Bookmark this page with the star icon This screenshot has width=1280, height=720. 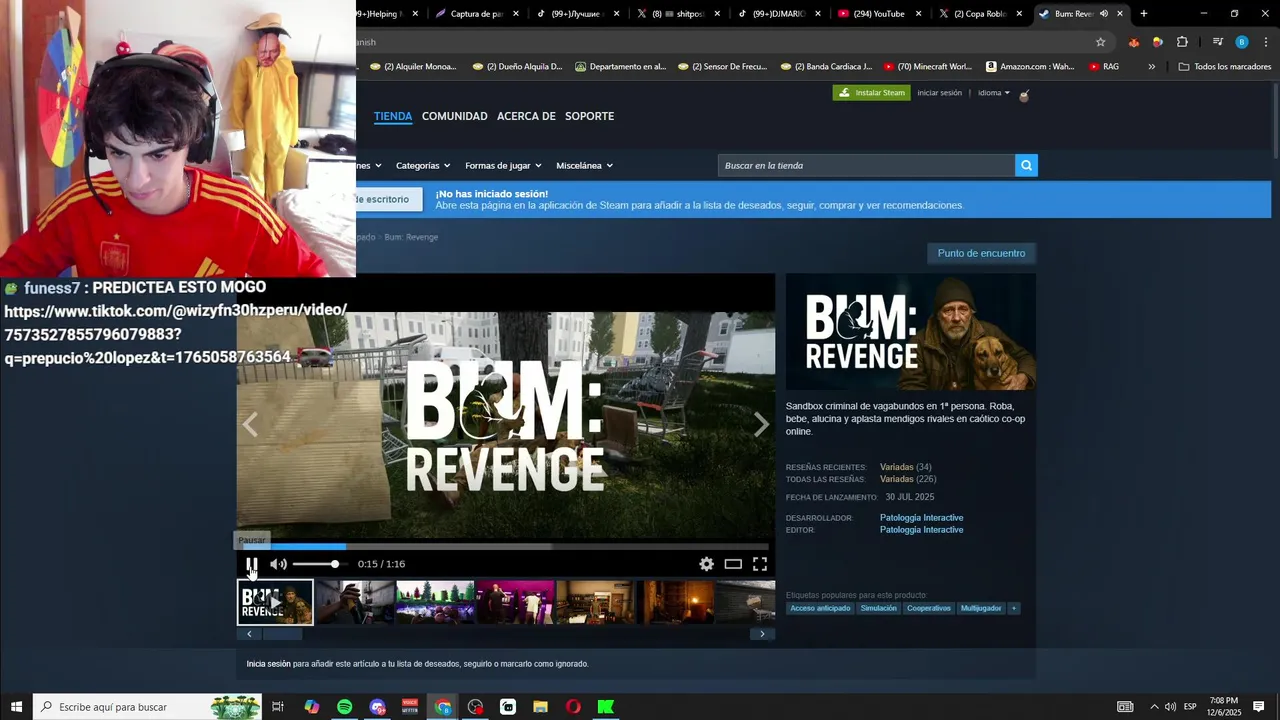click(x=1100, y=42)
